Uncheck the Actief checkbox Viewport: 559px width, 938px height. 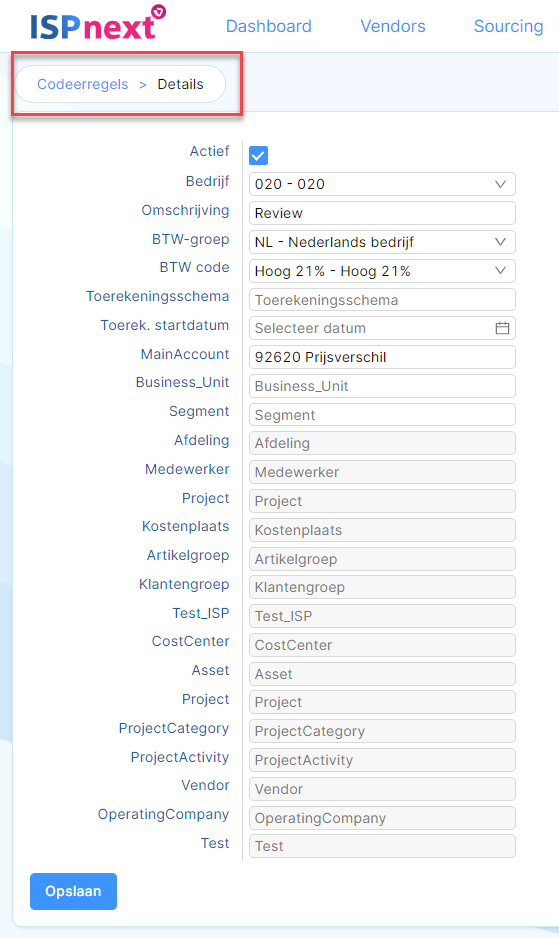pos(259,156)
